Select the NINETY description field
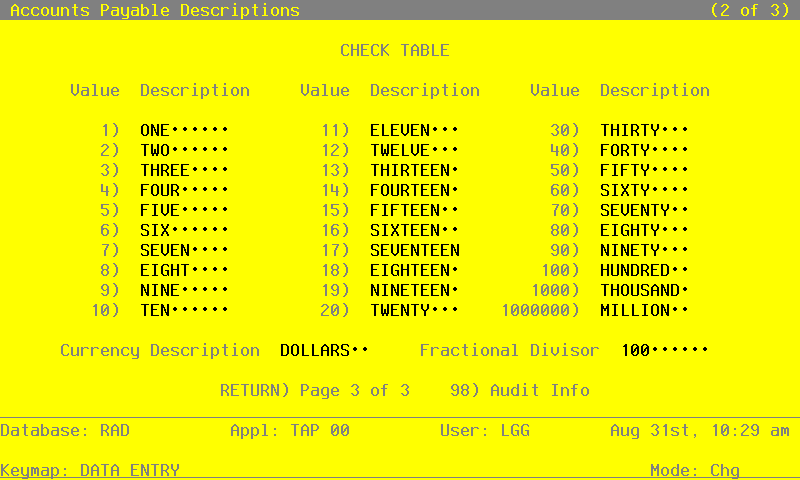Viewport: 800px width, 480px height. pos(644,250)
